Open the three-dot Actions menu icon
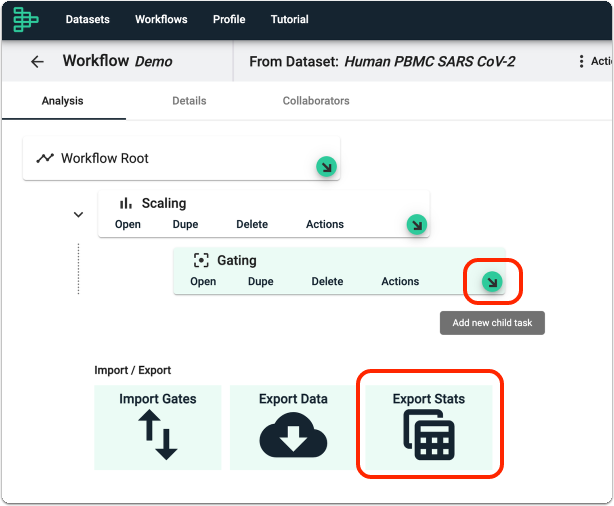This screenshot has width=614, height=506. (x=581, y=61)
